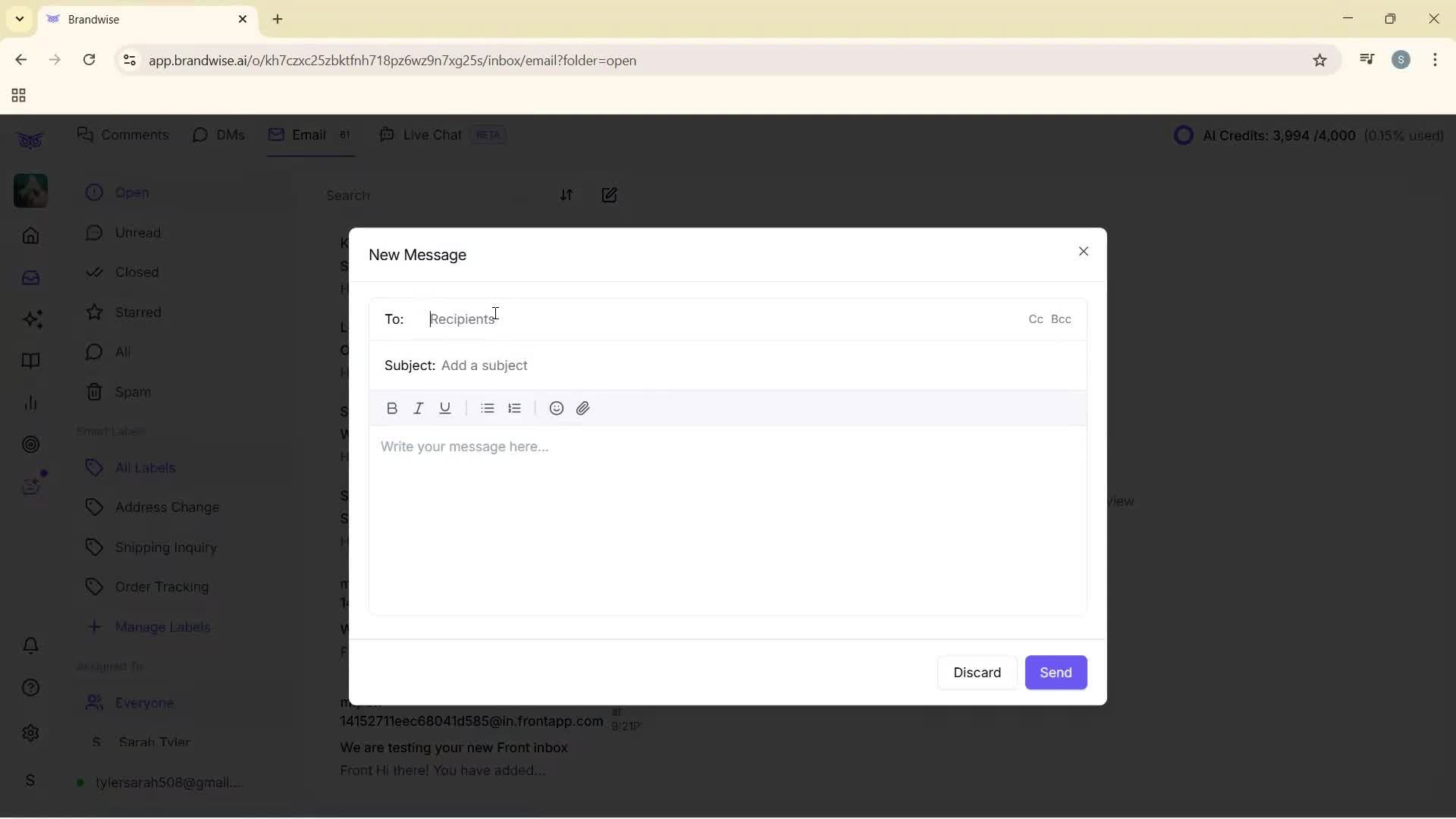The width and height of the screenshot is (1456, 819).
Task: Toggle bold formatting
Action: pyautogui.click(x=392, y=408)
